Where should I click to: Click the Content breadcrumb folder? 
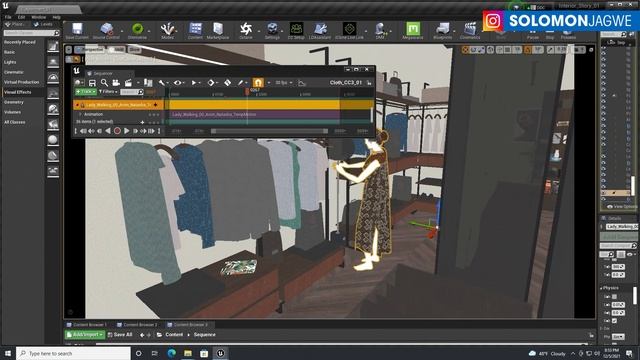[174, 335]
